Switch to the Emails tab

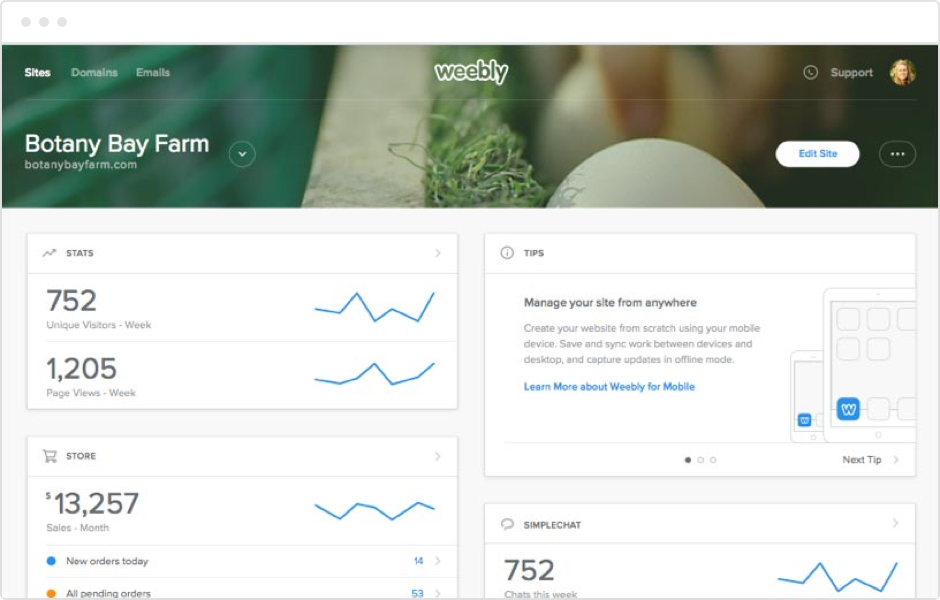[x=153, y=72]
